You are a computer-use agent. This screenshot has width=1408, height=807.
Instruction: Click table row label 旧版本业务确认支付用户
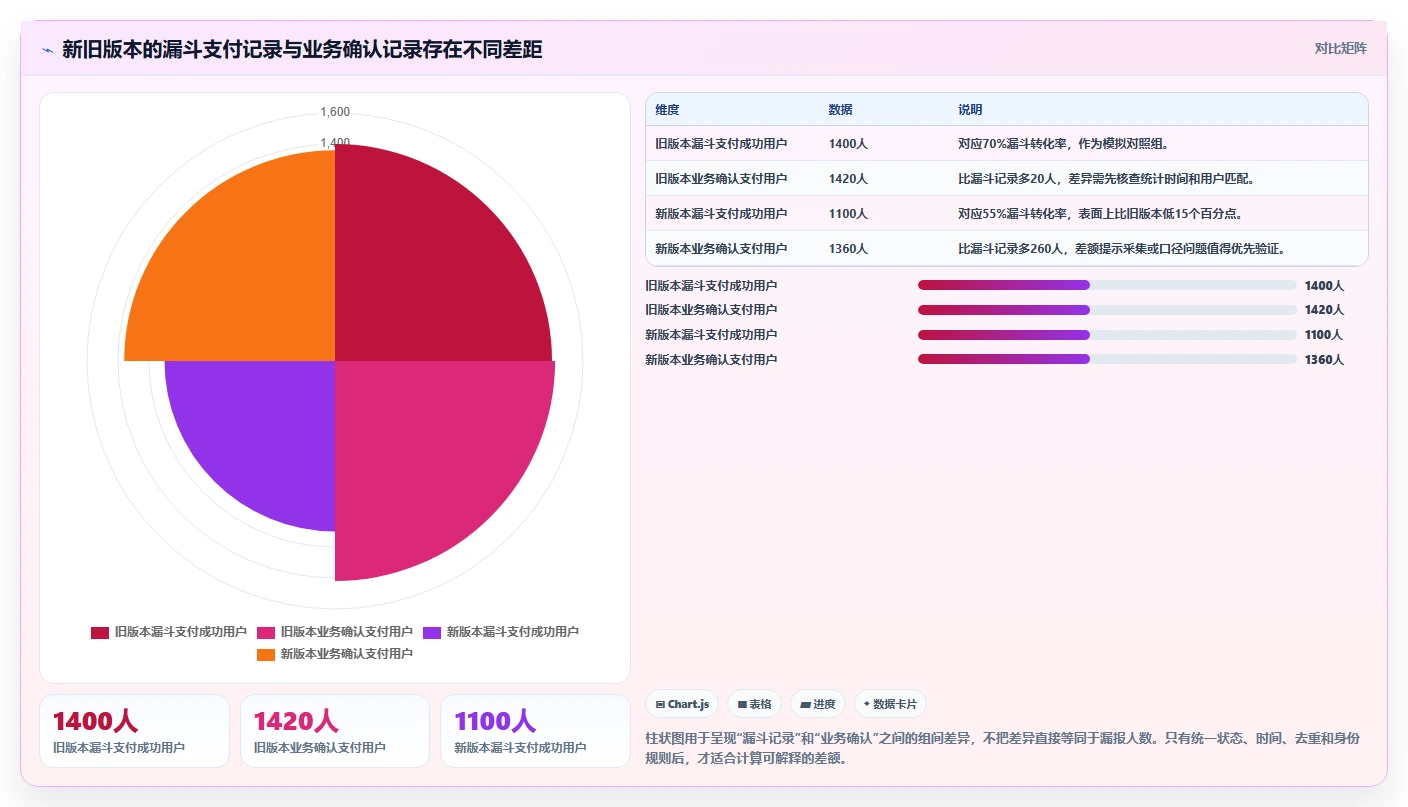click(721, 179)
